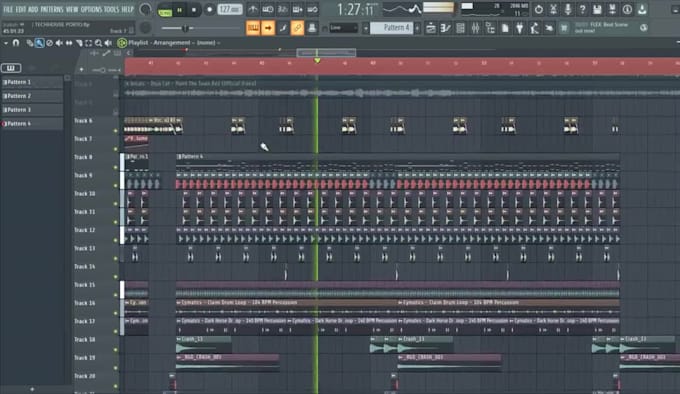Click the playhead marker on timeline
680x394 pixels.
tap(317, 61)
